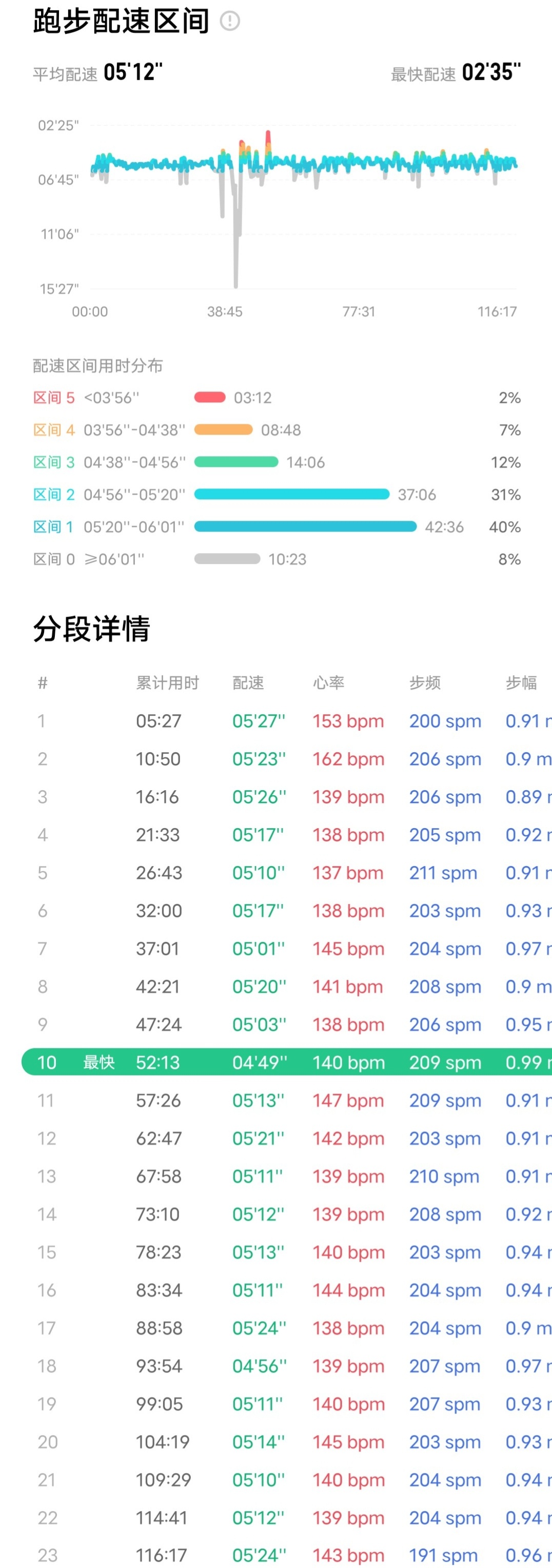
Task: Tap 88:58 cumulative time in split 17
Action: (159, 1328)
